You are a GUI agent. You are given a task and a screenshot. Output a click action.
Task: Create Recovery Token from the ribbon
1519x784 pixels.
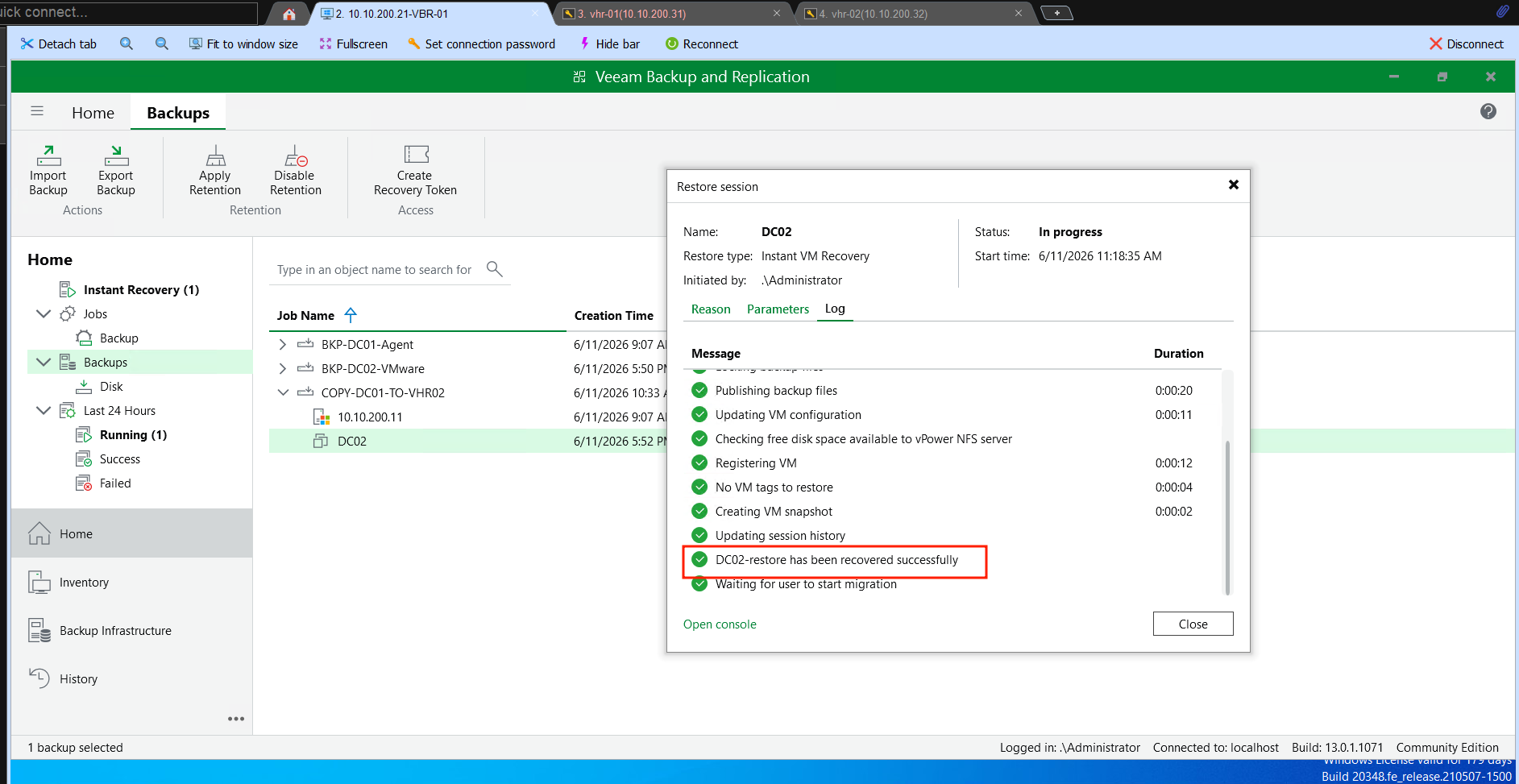416,170
